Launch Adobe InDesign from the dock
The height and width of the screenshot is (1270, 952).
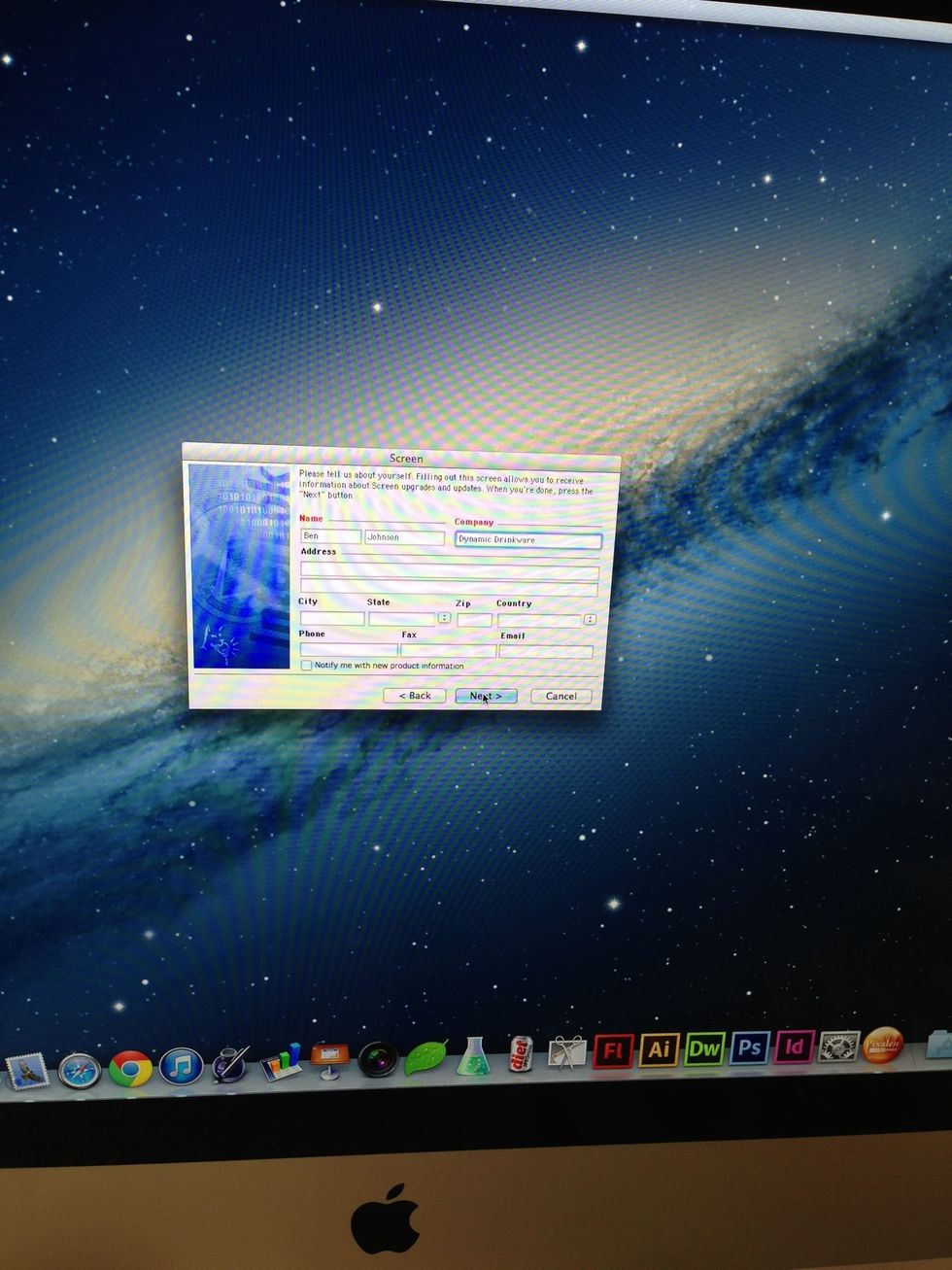click(x=794, y=1047)
